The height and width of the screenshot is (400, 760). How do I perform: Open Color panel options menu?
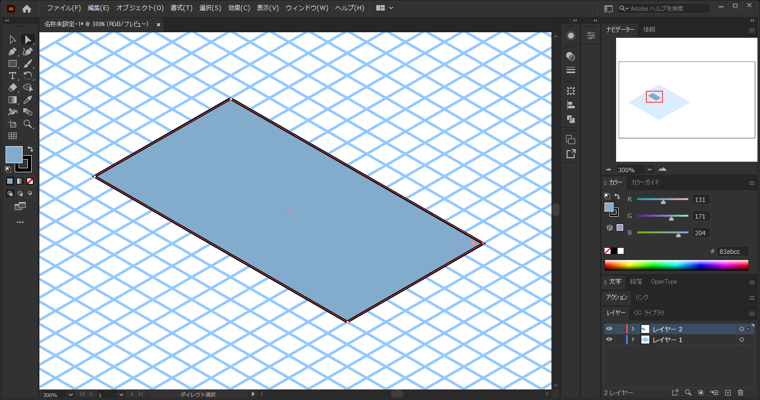click(x=752, y=183)
